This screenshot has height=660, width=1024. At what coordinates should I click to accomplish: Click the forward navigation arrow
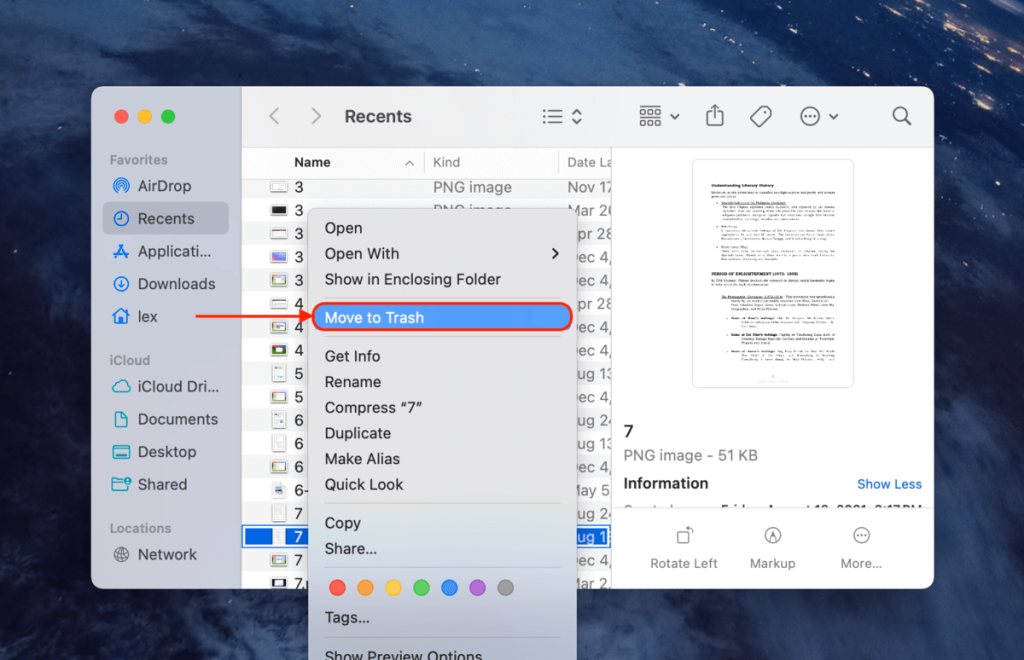click(x=316, y=116)
